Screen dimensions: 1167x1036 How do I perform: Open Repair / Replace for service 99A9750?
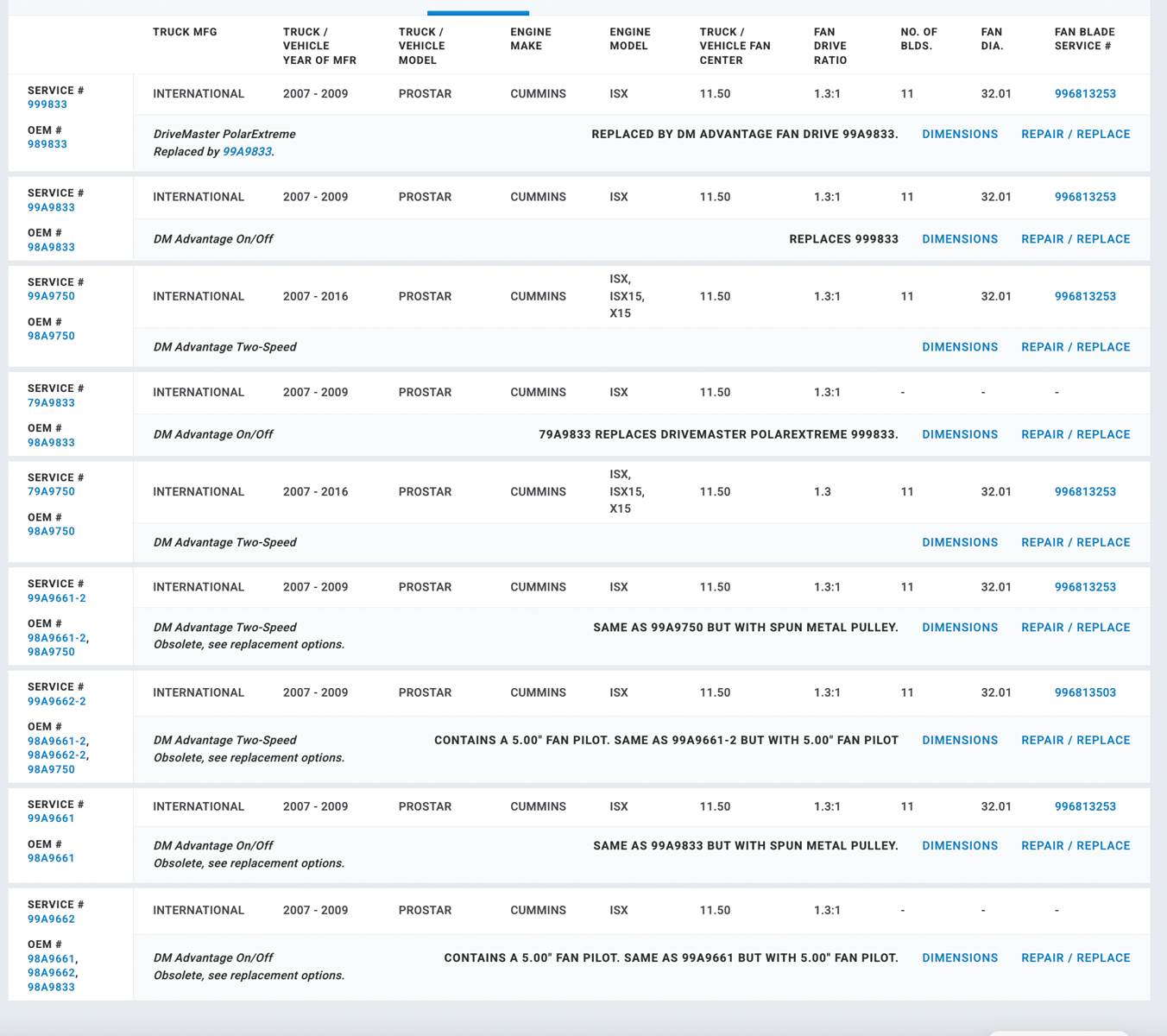(1076, 347)
